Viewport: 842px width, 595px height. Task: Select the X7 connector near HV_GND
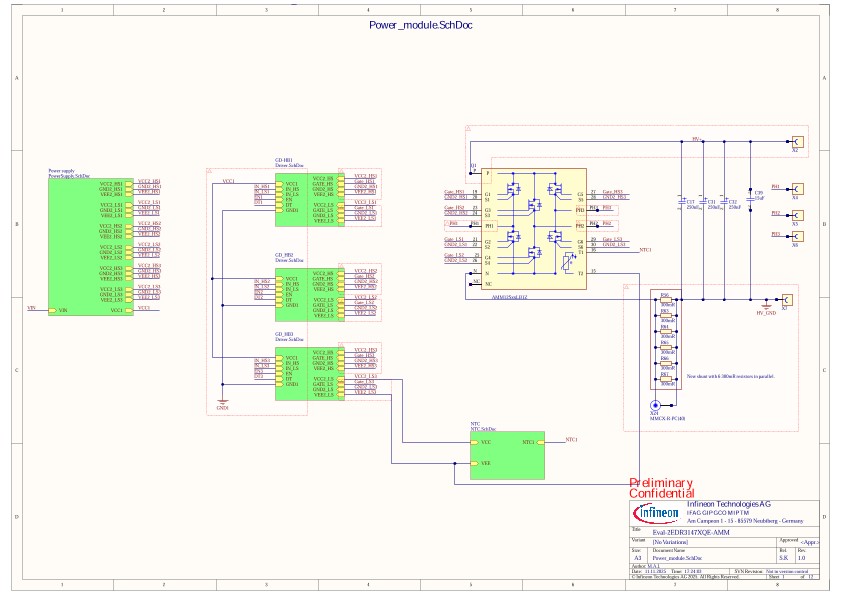pos(787,300)
